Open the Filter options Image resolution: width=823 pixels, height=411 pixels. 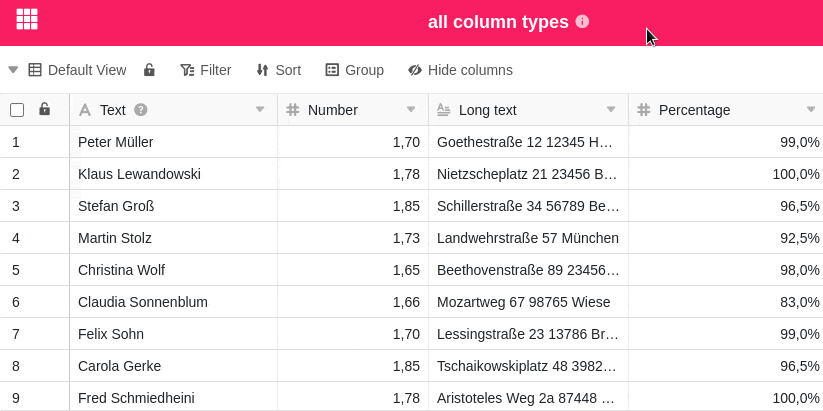click(x=205, y=70)
